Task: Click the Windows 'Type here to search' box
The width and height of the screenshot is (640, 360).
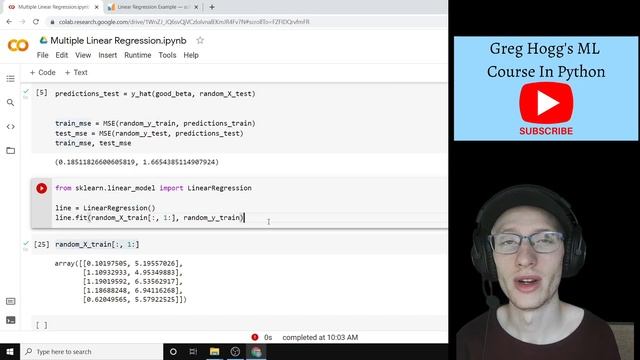Action: tap(92, 351)
